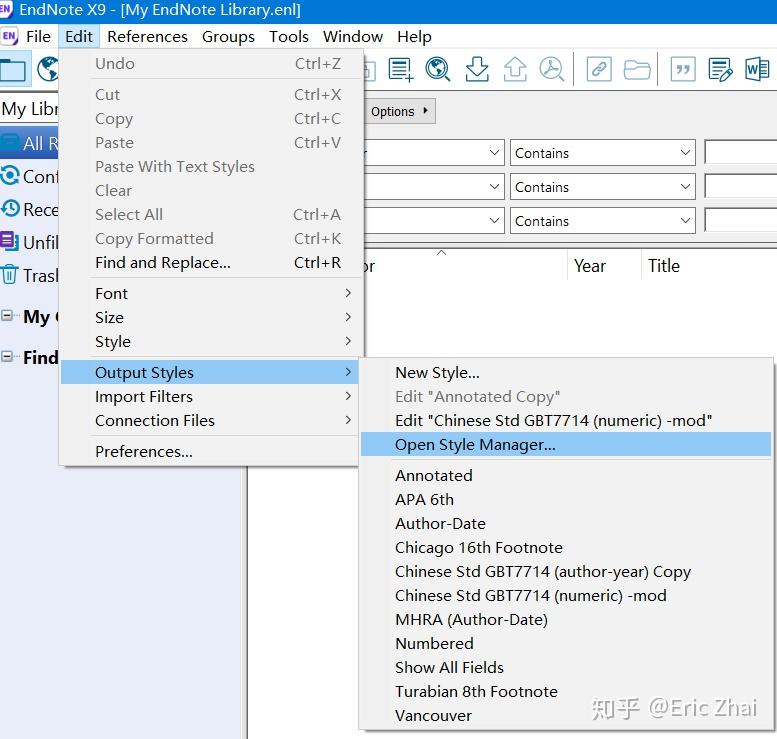Click the Find Full Text PDF icon
Image resolution: width=777 pixels, height=739 pixels.
(552, 69)
